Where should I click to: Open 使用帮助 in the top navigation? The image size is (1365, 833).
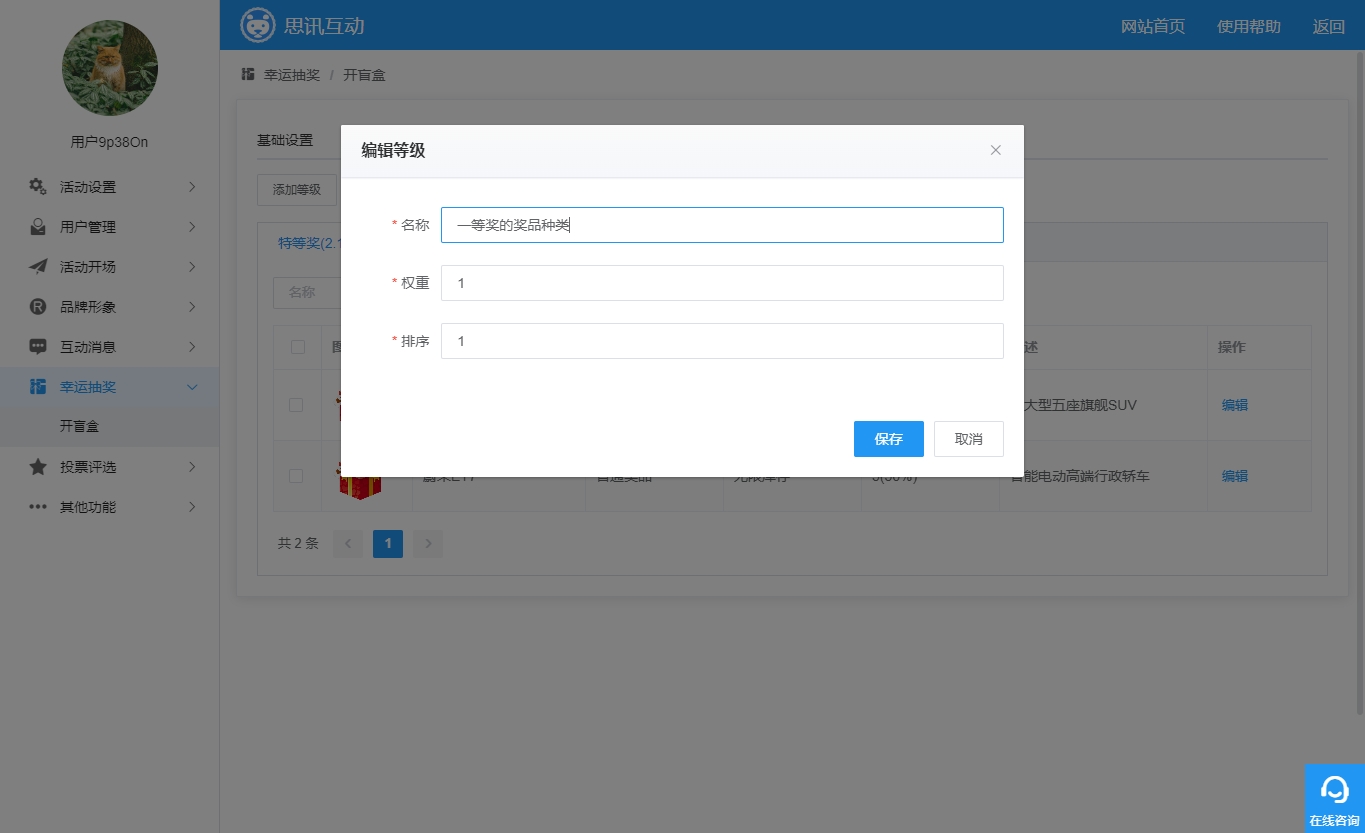(1248, 26)
